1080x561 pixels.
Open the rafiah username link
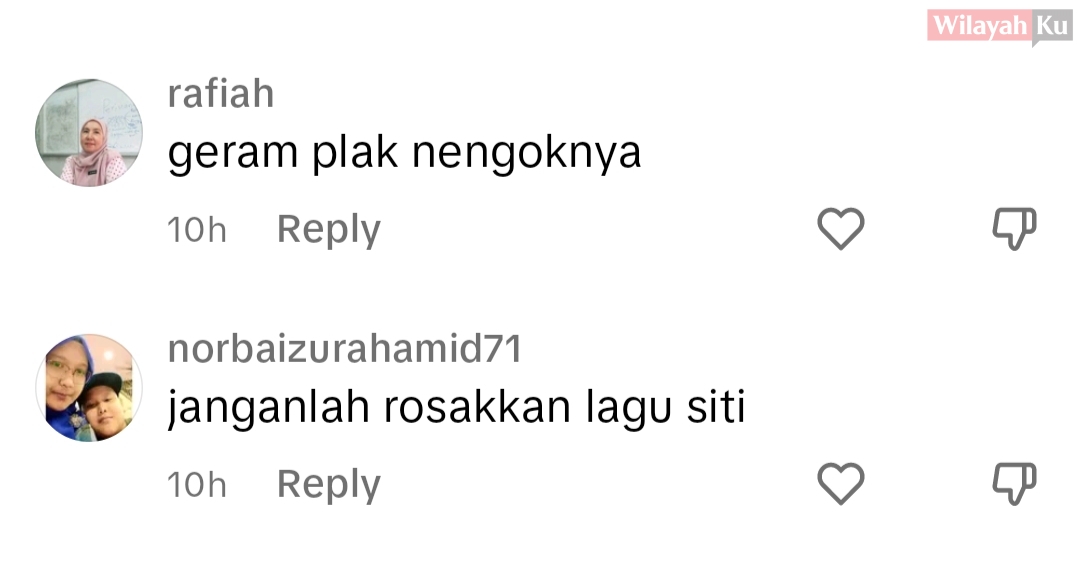pyautogui.click(x=221, y=94)
